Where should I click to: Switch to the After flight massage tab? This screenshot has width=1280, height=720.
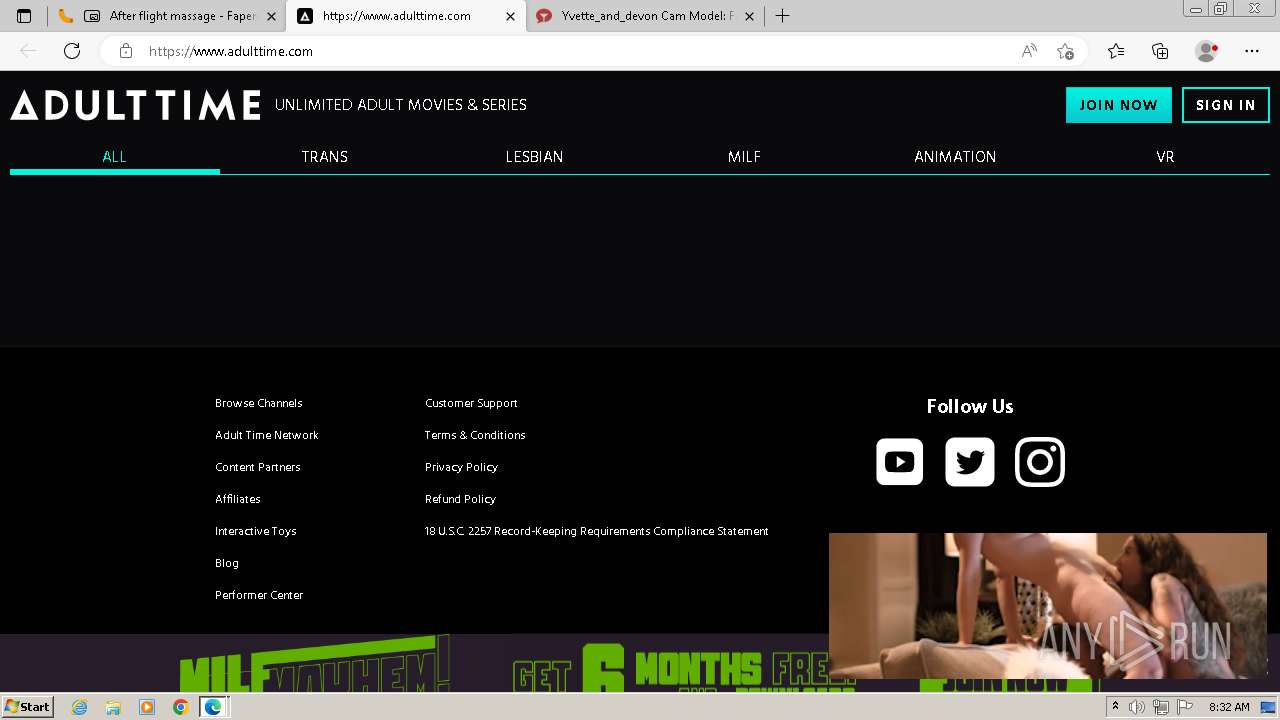click(x=167, y=16)
